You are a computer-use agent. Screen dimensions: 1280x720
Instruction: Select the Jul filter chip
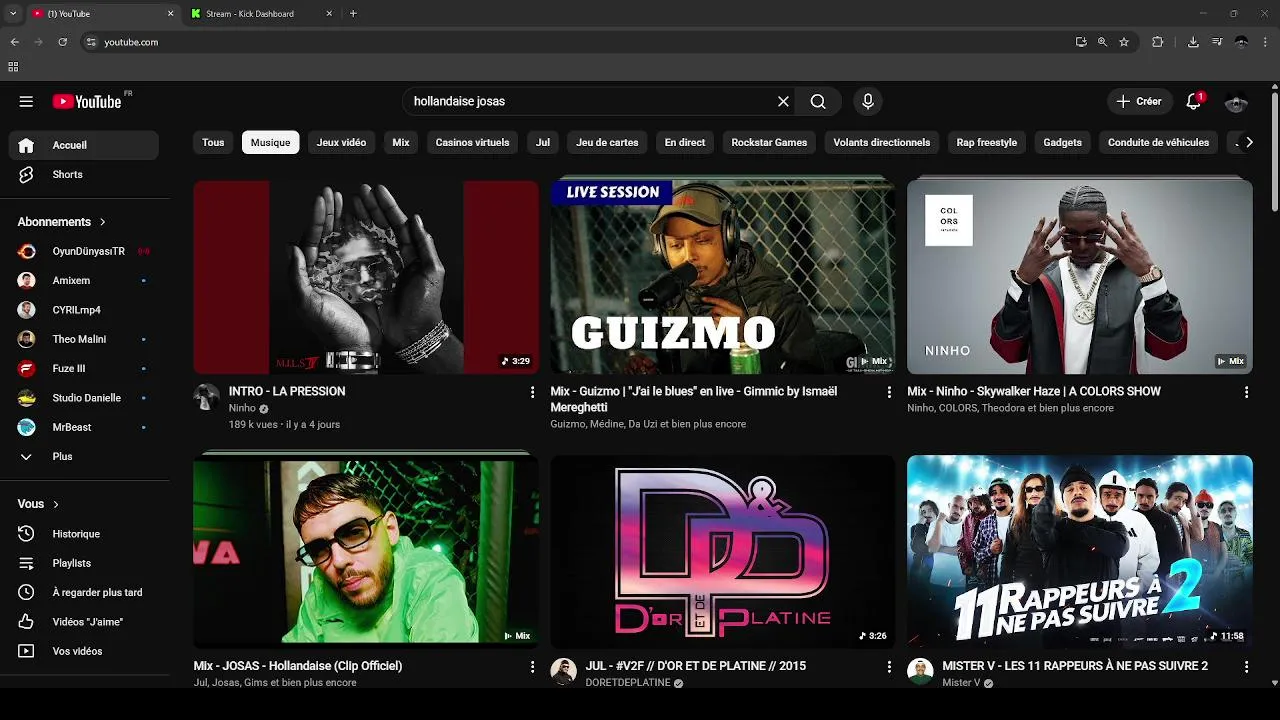pyautogui.click(x=543, y=142)
